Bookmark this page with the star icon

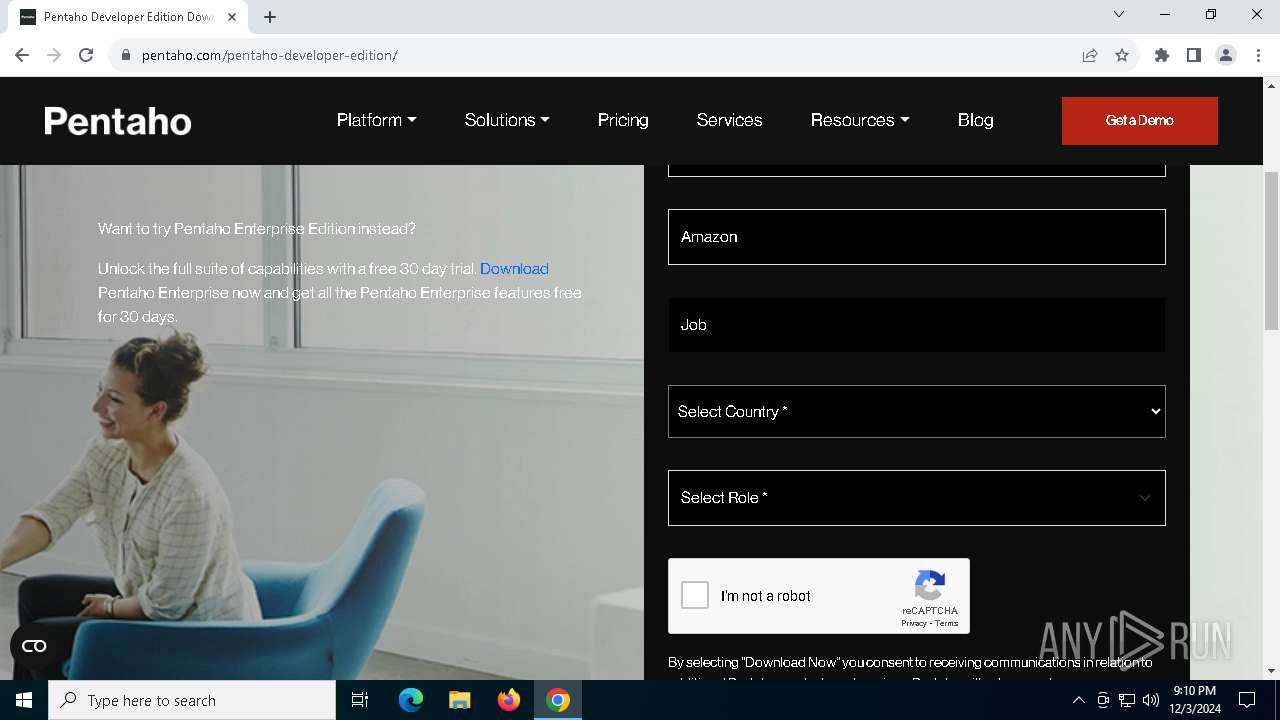pyautogui.click(x=1122, y=55)
